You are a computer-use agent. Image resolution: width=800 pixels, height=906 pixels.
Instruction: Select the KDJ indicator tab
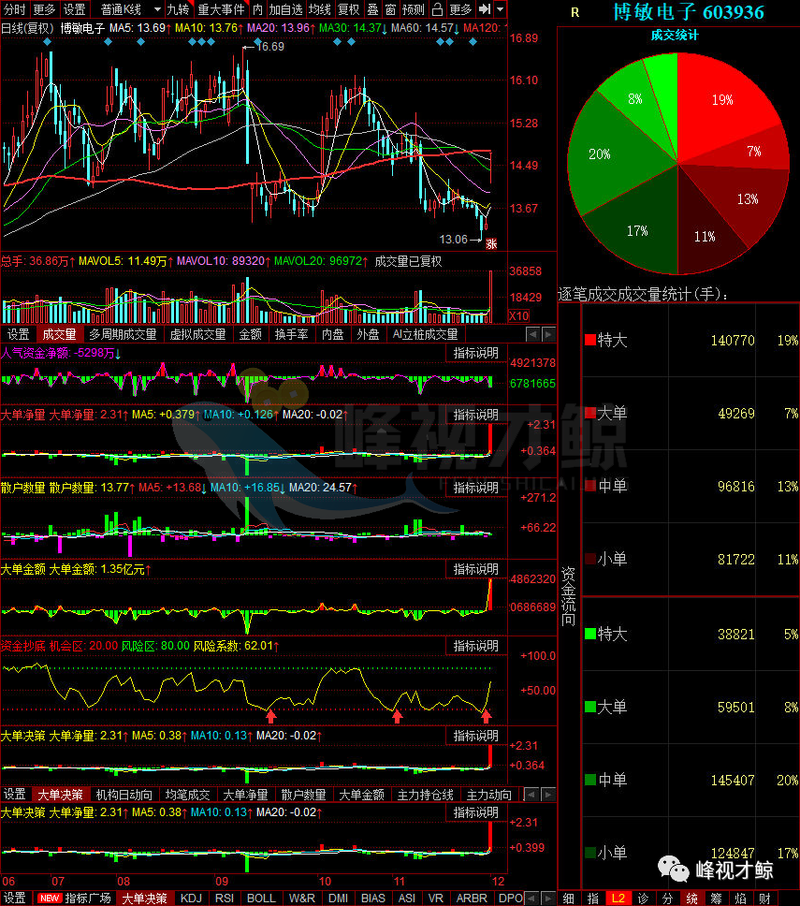191,898
